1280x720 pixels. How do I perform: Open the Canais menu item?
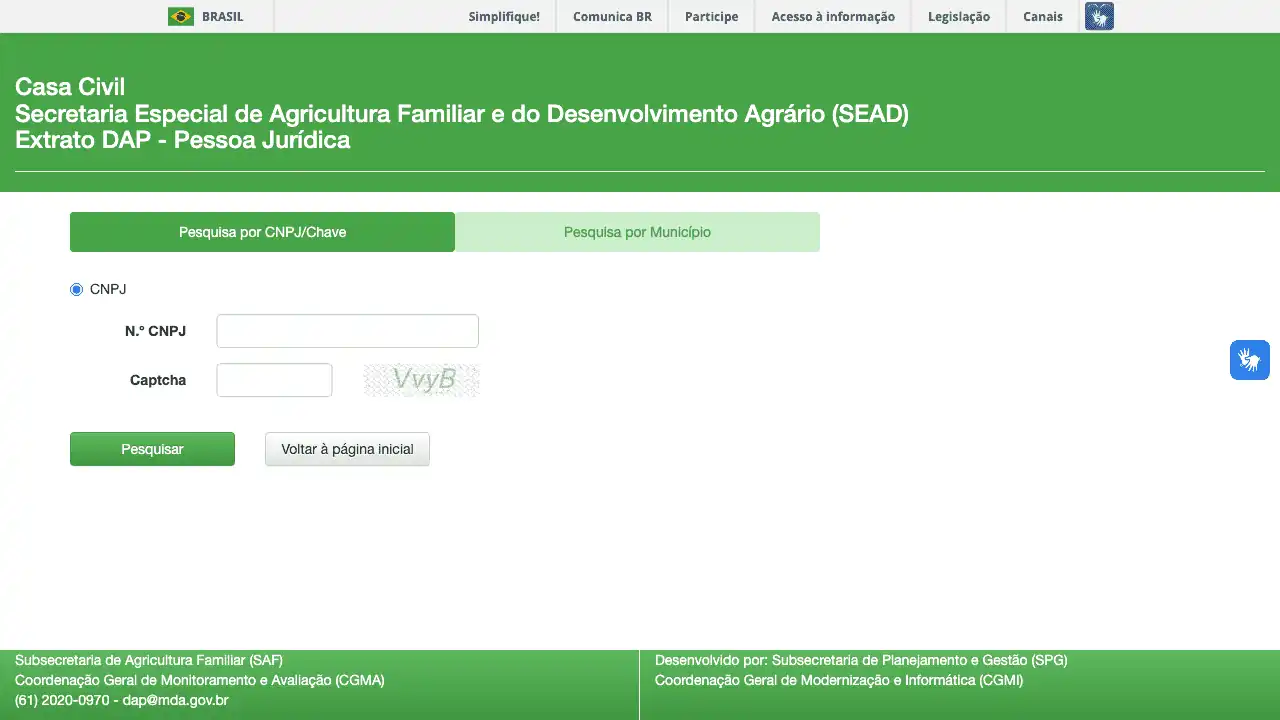(x=1042, y=17)
